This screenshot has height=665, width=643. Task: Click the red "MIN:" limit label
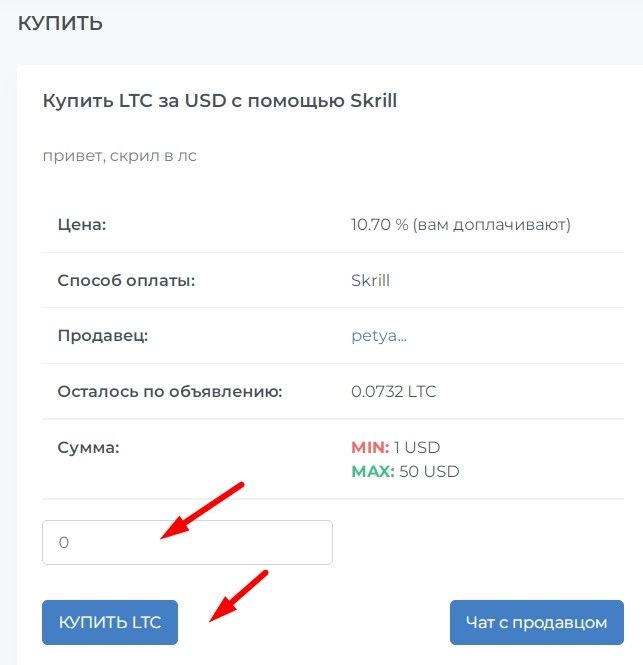(369, 447)
